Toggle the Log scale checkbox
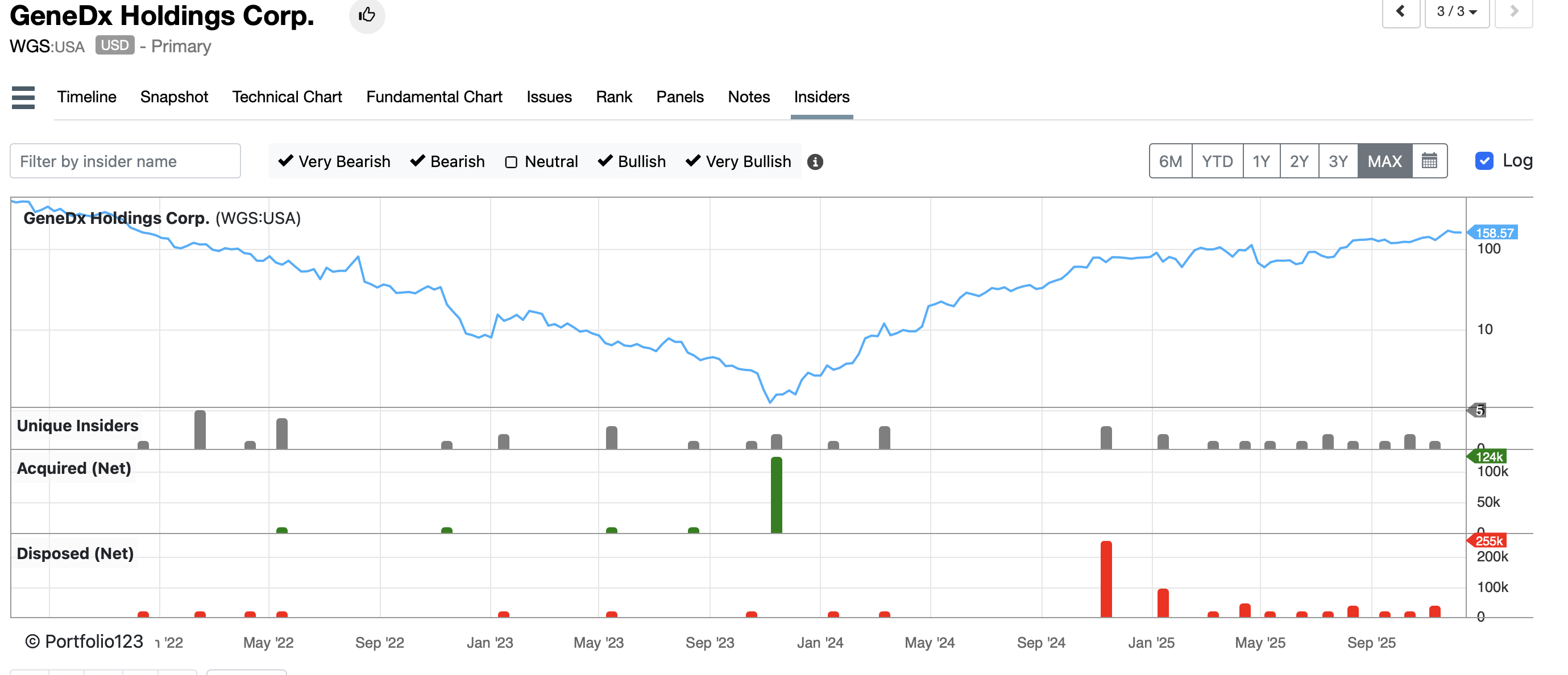Screen dimensions: 1568x675 click(x=1484, y=161)
